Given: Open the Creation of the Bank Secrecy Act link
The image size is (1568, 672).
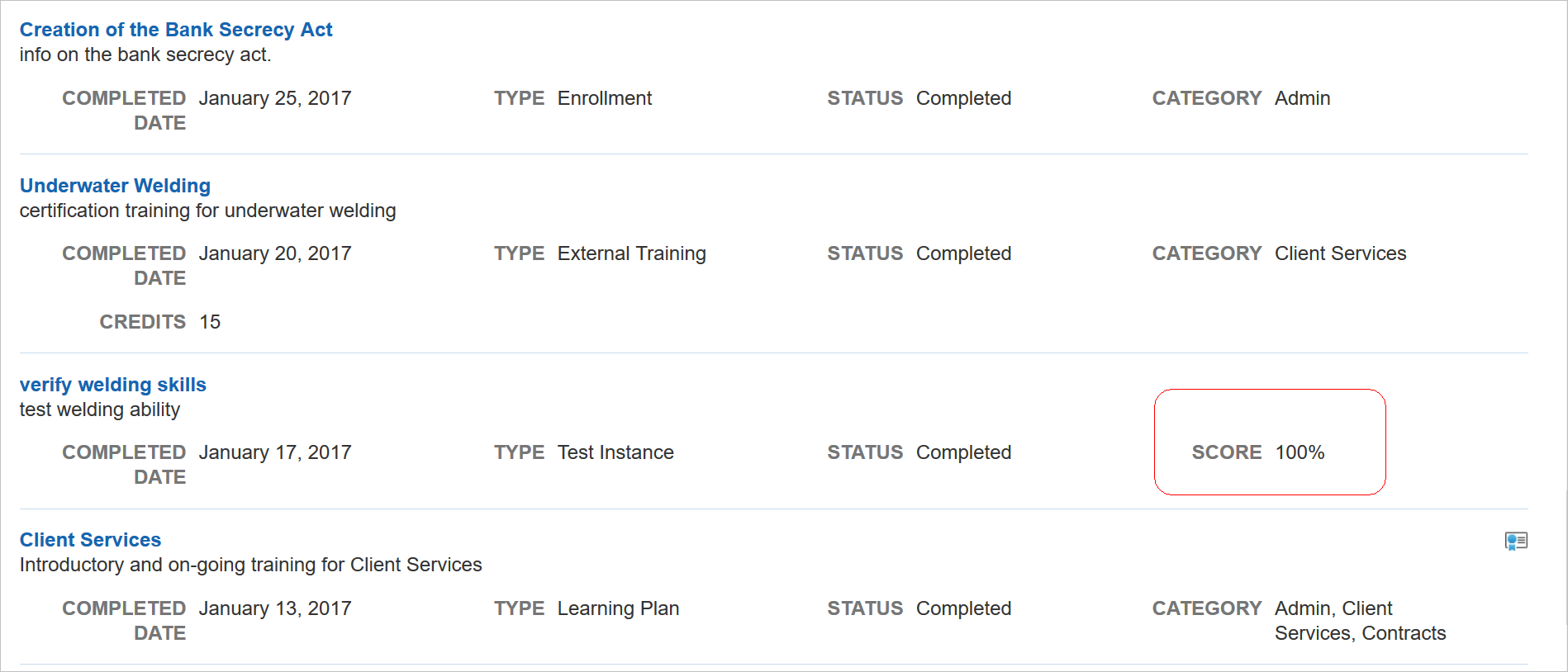Looking at the screenshot, I should 176,30.
